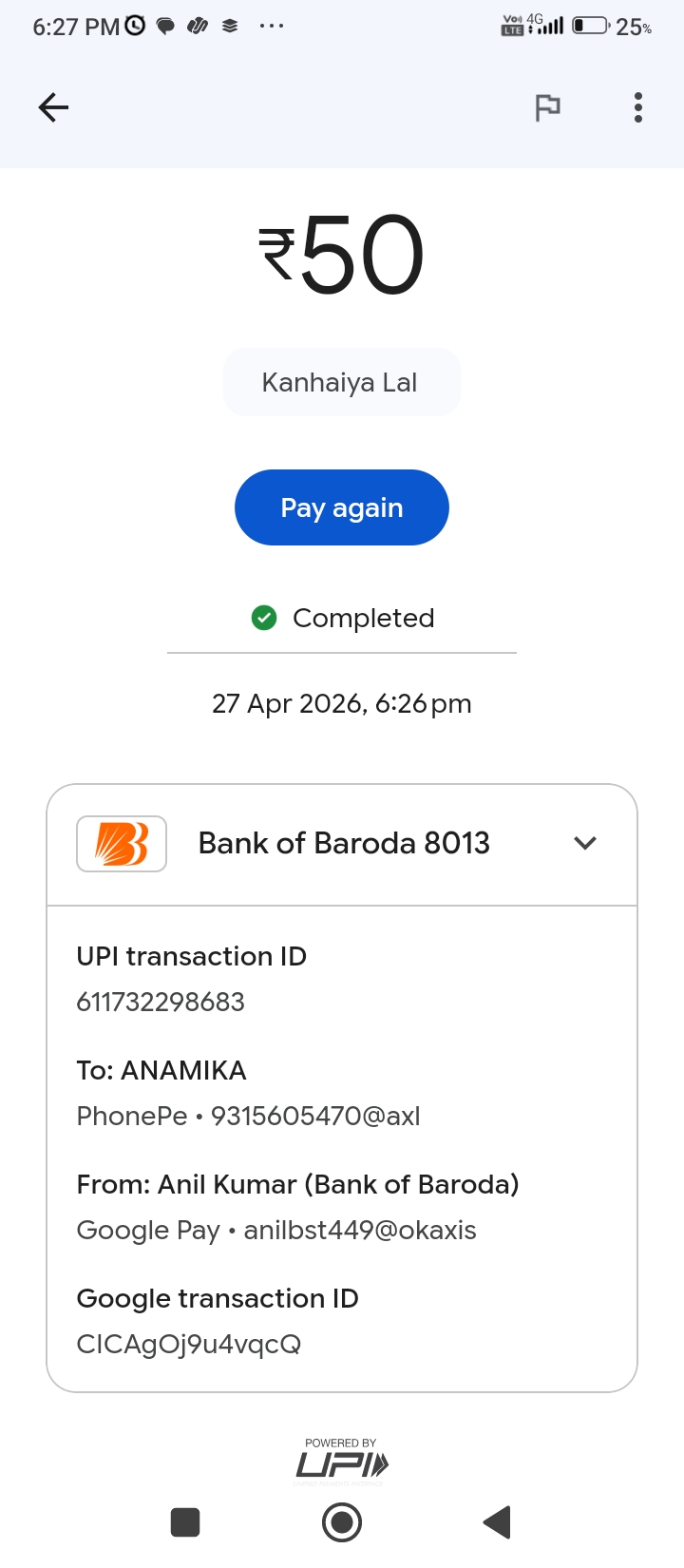
Task: Tap the green Completed checkmark icon
Action: (x=264, y=618)
